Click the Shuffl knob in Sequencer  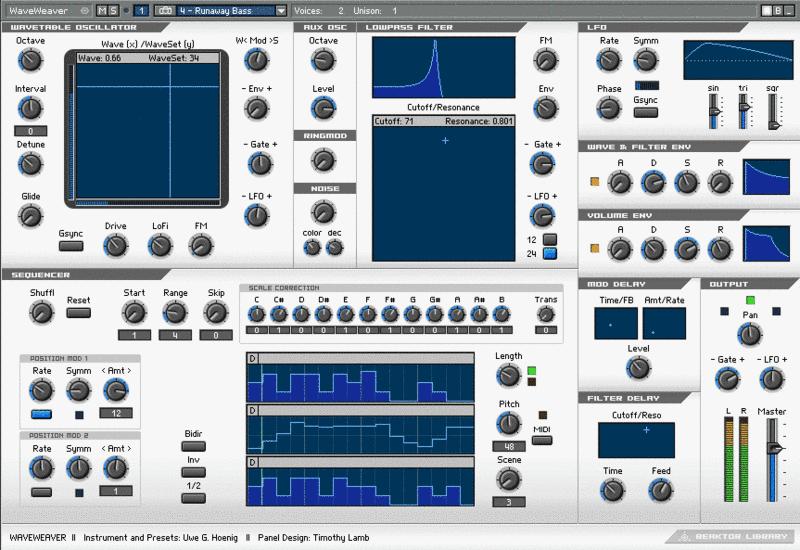point(42,313)
